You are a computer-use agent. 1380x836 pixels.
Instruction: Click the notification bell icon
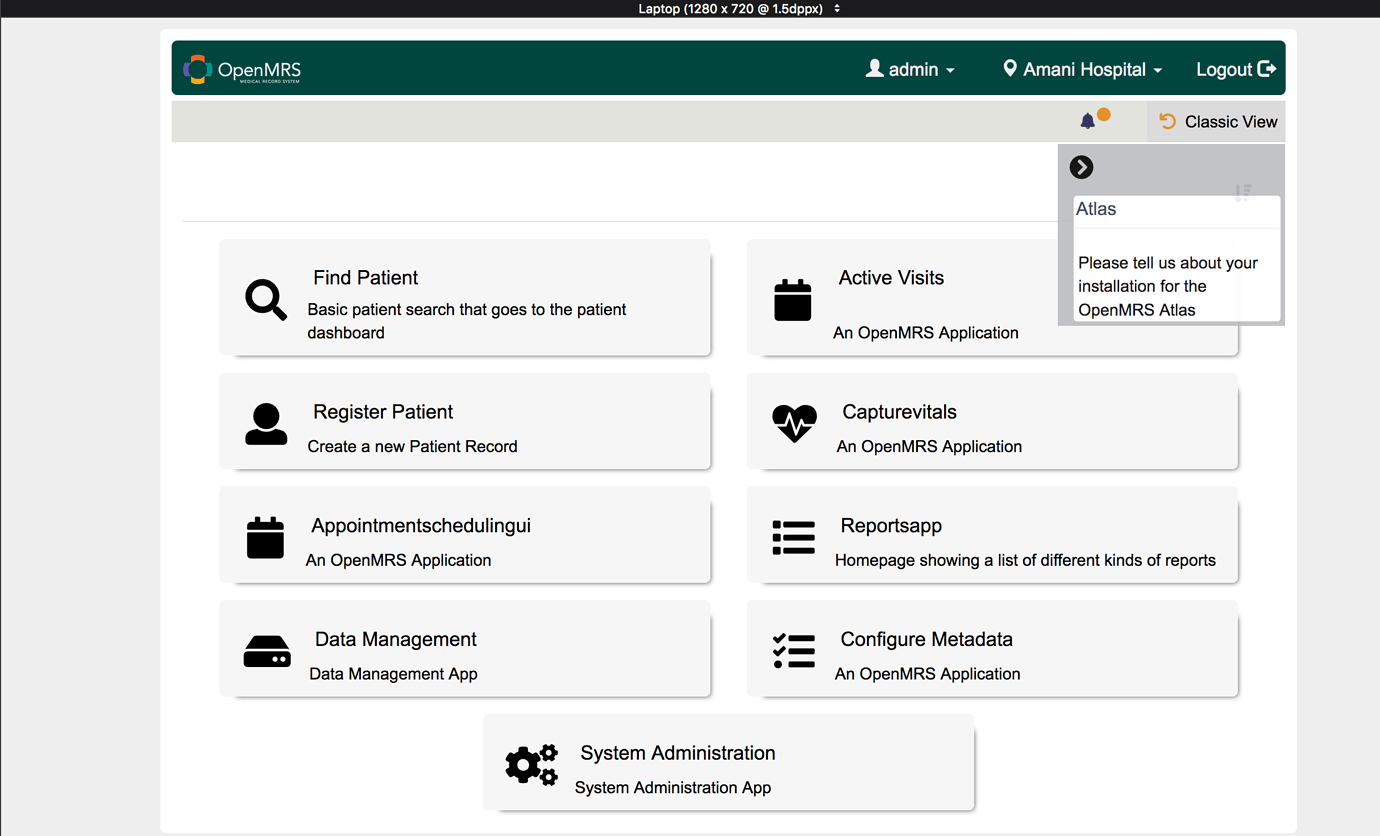[x=1089, y=120]
